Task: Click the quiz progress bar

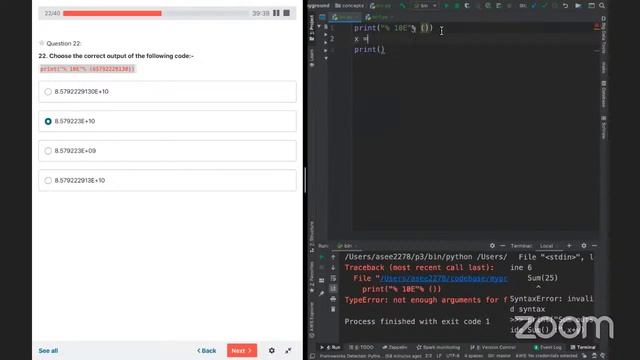Action: click(x=156, y=13)
